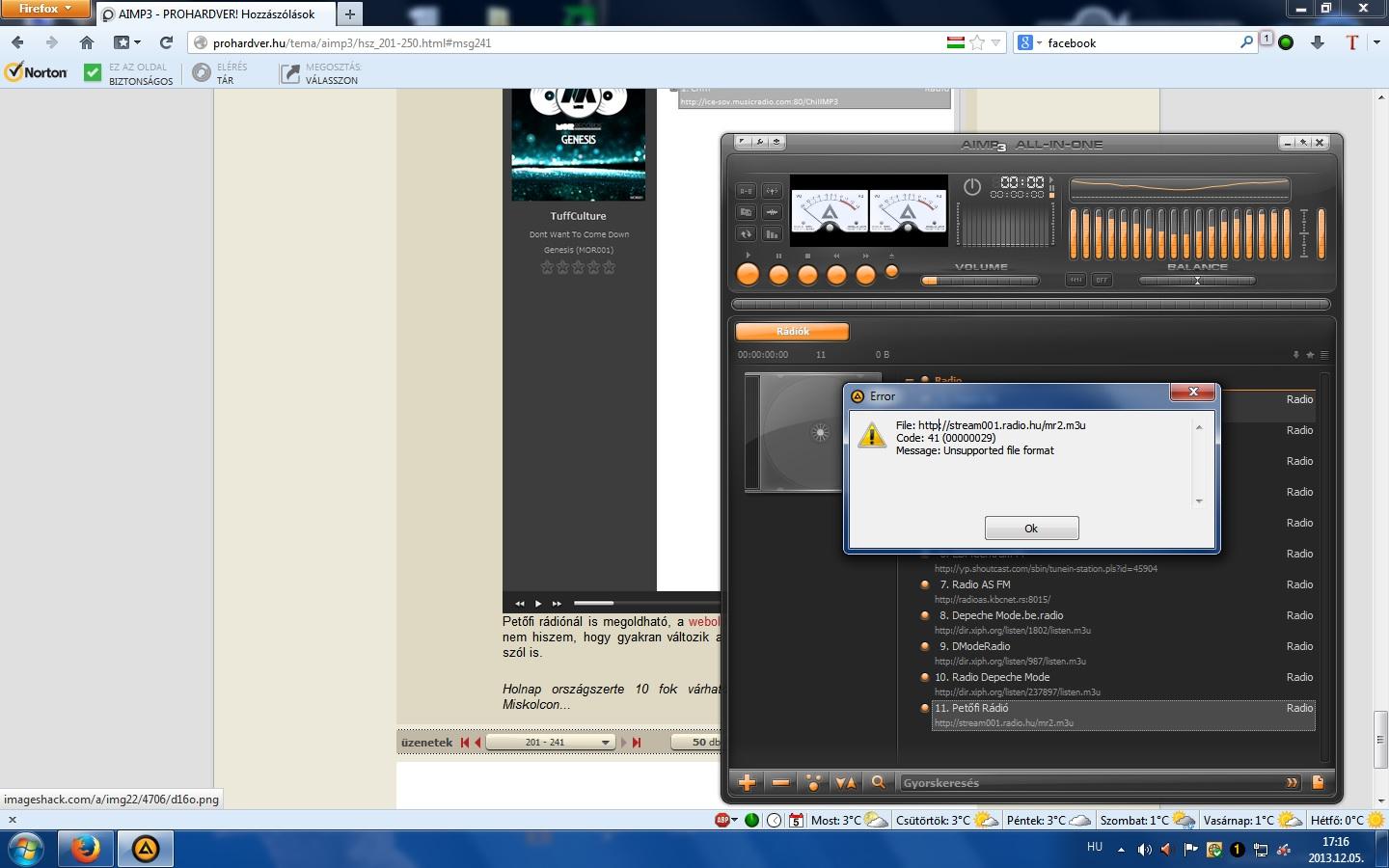Open playlist file management icon
Image resolution: width=1389 pixels, height=868 pixels.
1318,782
